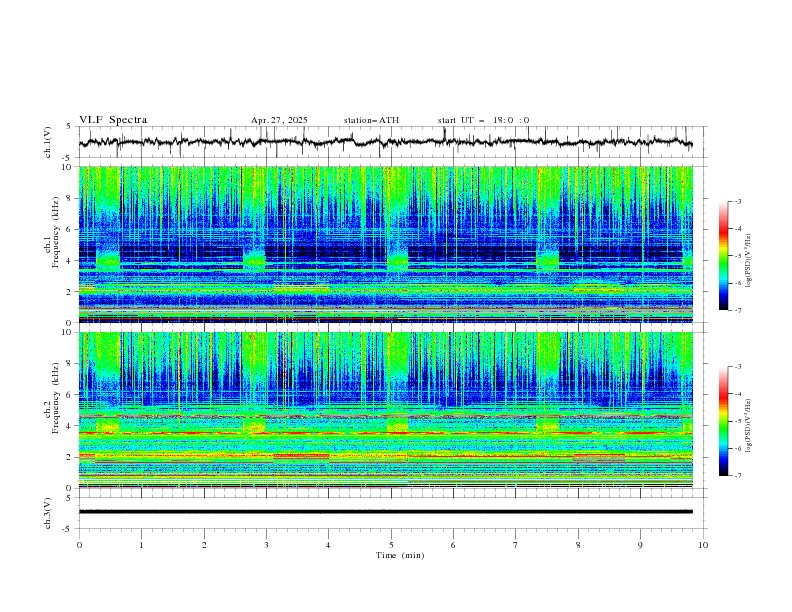792x612 pixels.
Task: Click the time axis tick label "1"
Action: 141,545
